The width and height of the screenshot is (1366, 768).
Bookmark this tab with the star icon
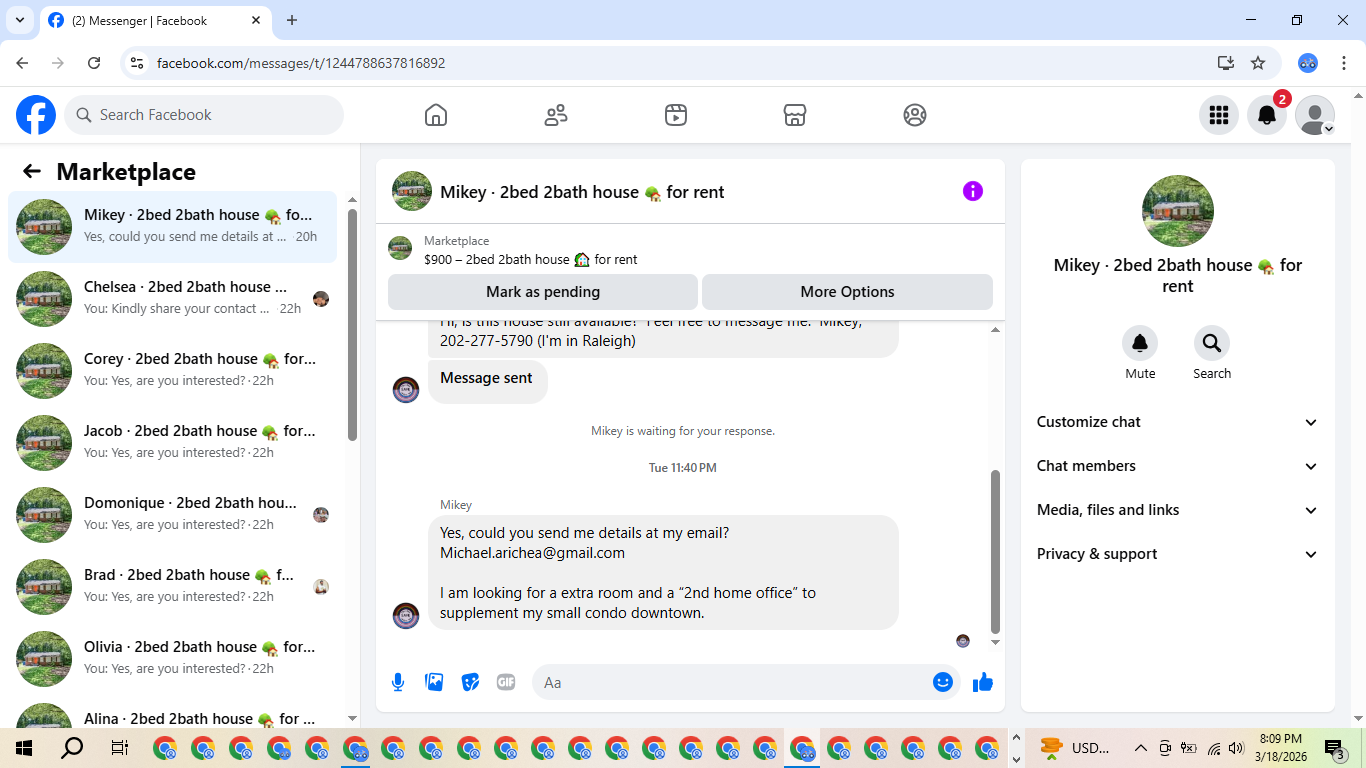tap(1258, 63)
